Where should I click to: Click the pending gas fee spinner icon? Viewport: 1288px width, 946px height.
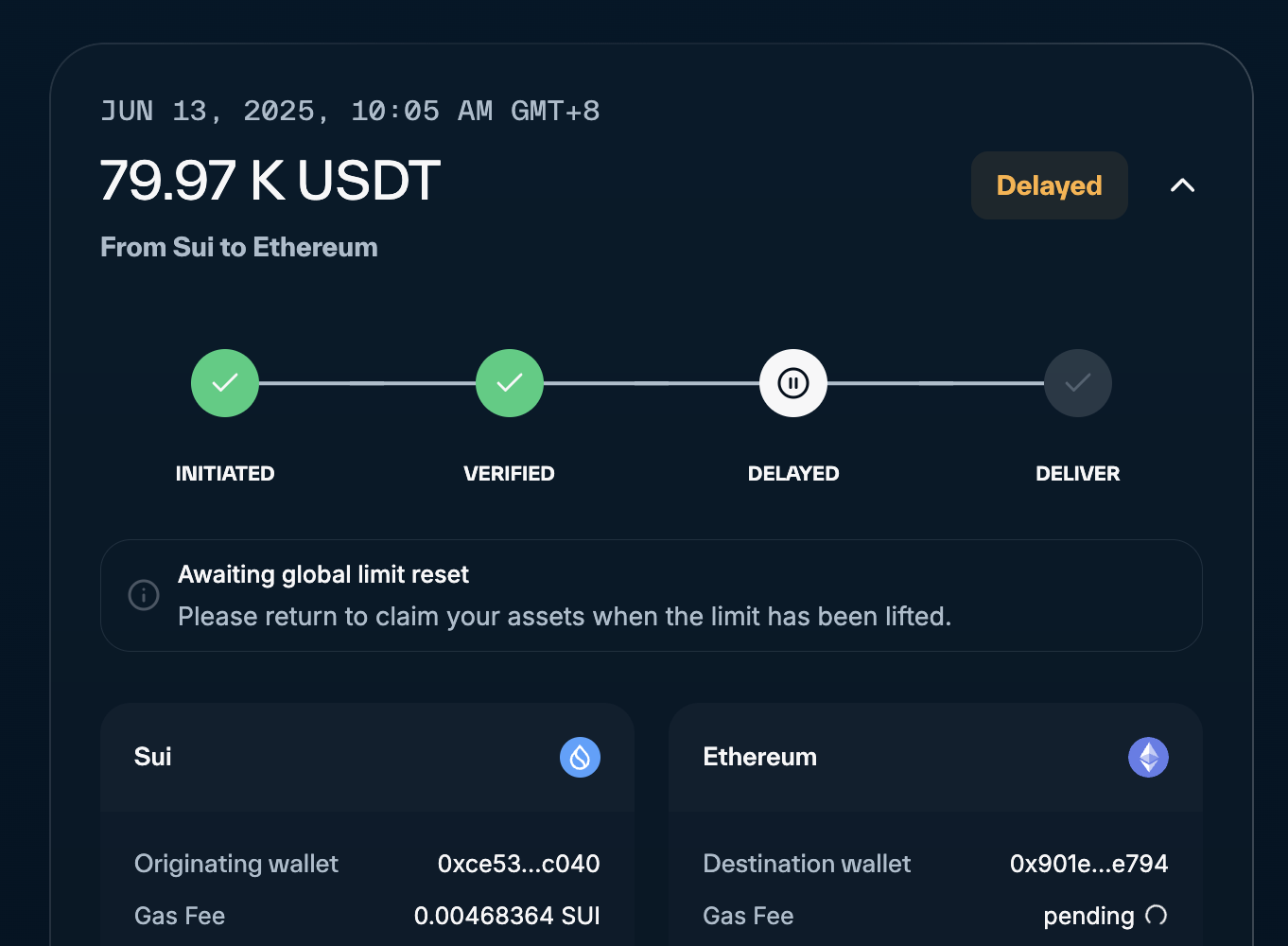point(1156,915)
